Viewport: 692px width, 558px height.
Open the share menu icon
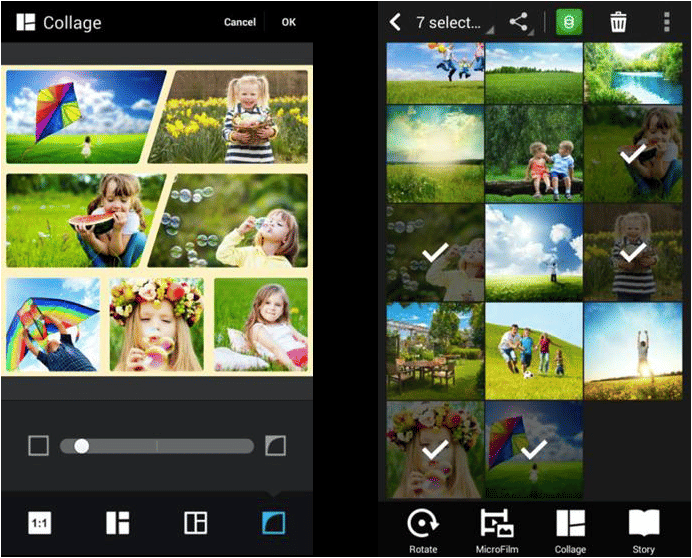pos(519,22)
